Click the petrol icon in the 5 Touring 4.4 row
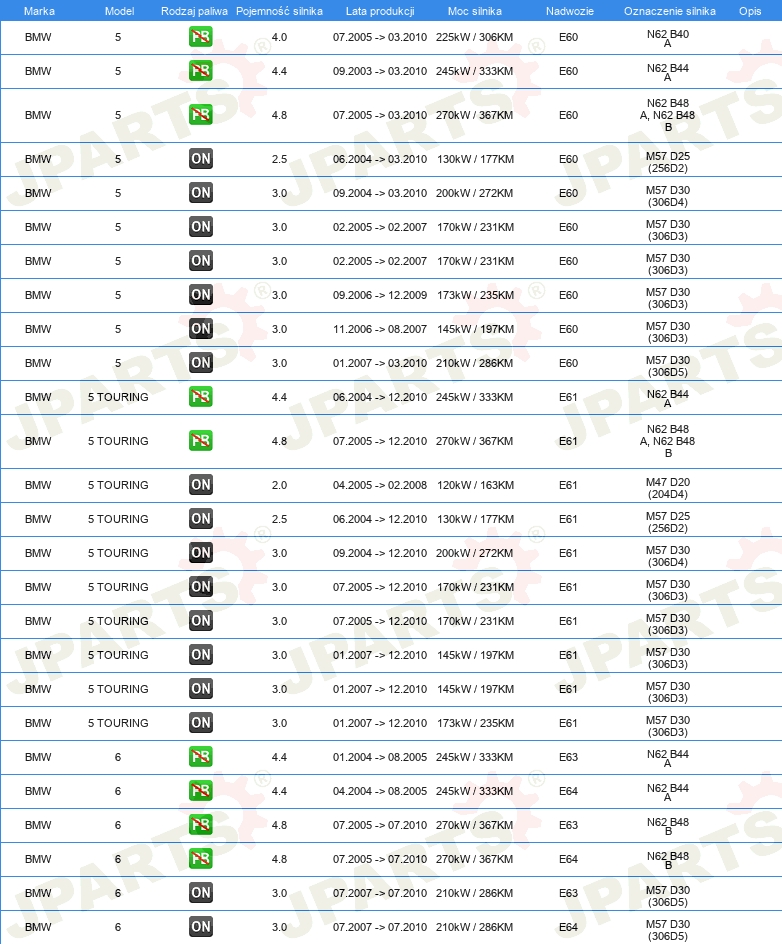Image resolution: width=782 pixels, height=944 pixels. 200,397
